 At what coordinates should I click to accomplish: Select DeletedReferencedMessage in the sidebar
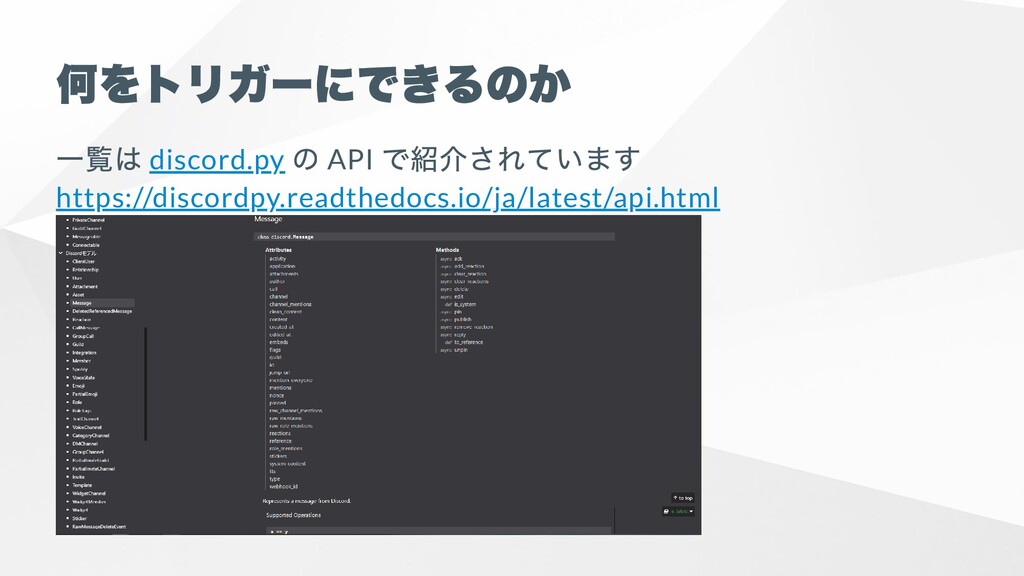click(x=102, y=312)
